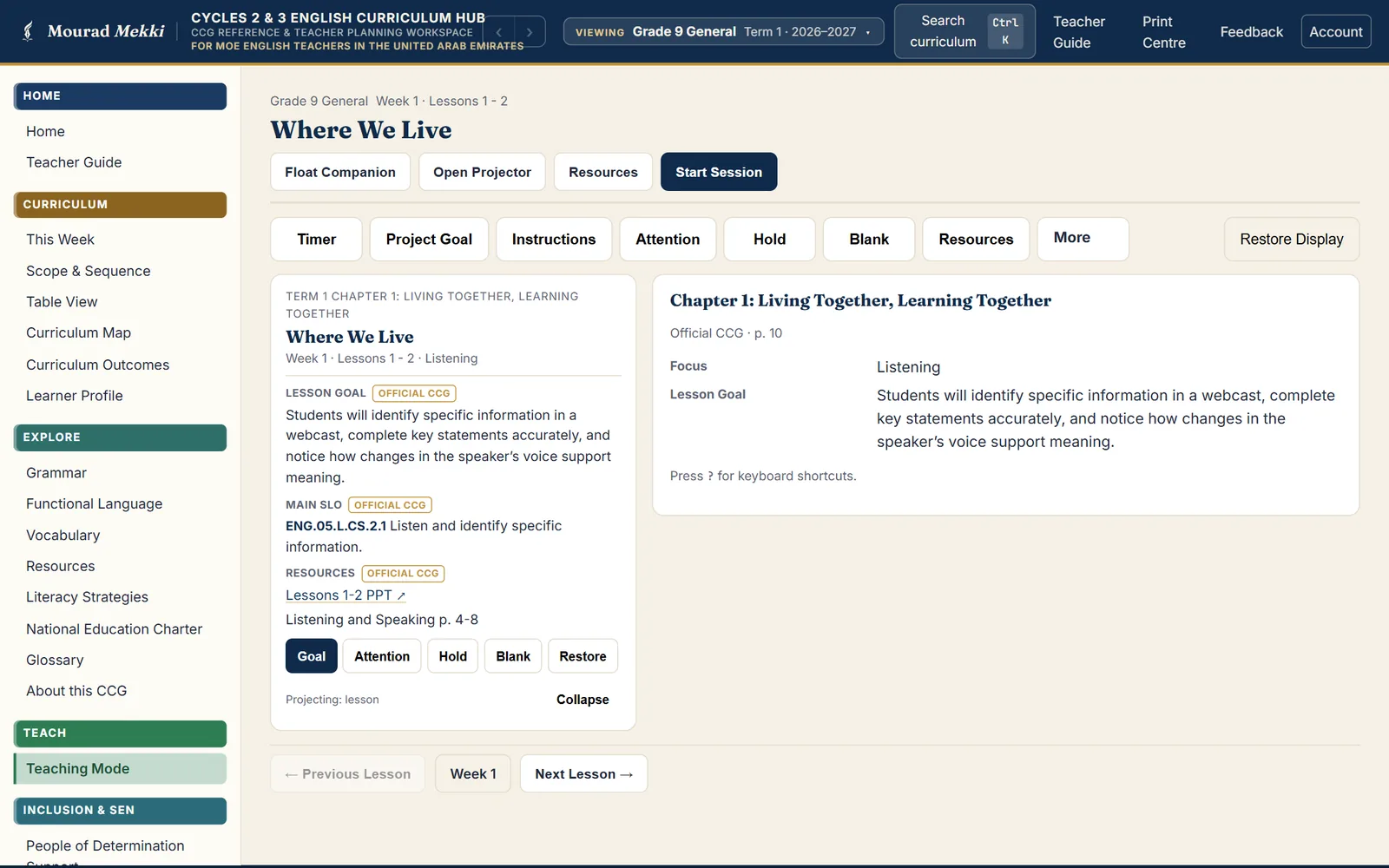Image resolution: width=1389 pixels, height=868 pixels.
Task: Click the Mourad Mekki feather logo
Action: tap(29, 31)
